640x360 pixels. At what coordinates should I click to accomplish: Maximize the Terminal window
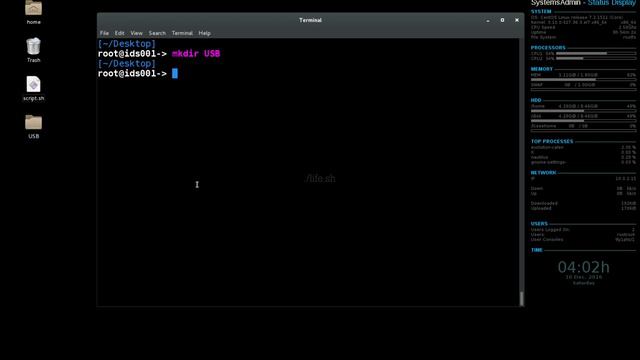(502, 20)
